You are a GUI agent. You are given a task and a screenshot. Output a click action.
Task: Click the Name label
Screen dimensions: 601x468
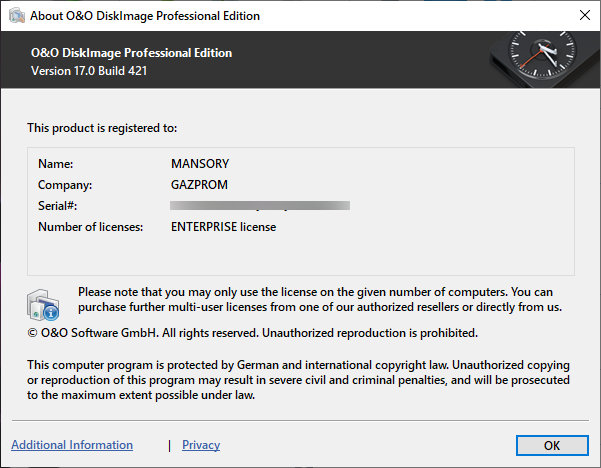click(x=56, y=163)
